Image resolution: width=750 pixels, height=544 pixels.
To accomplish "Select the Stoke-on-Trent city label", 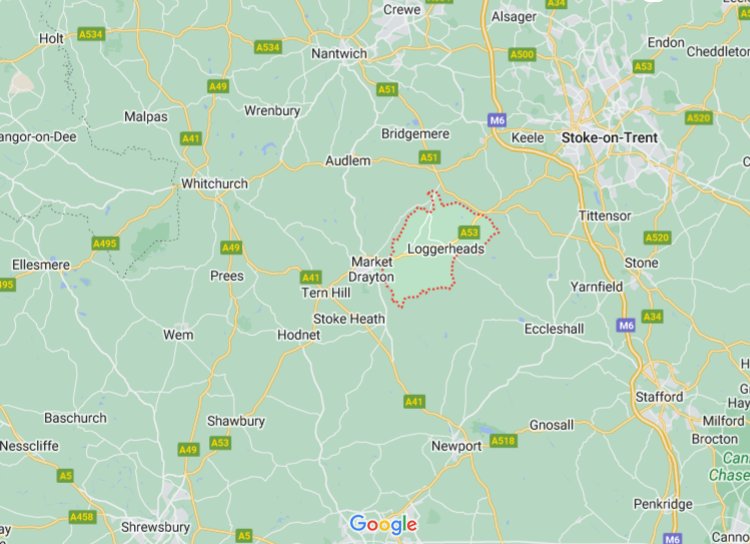I will [x=609, y=138].
